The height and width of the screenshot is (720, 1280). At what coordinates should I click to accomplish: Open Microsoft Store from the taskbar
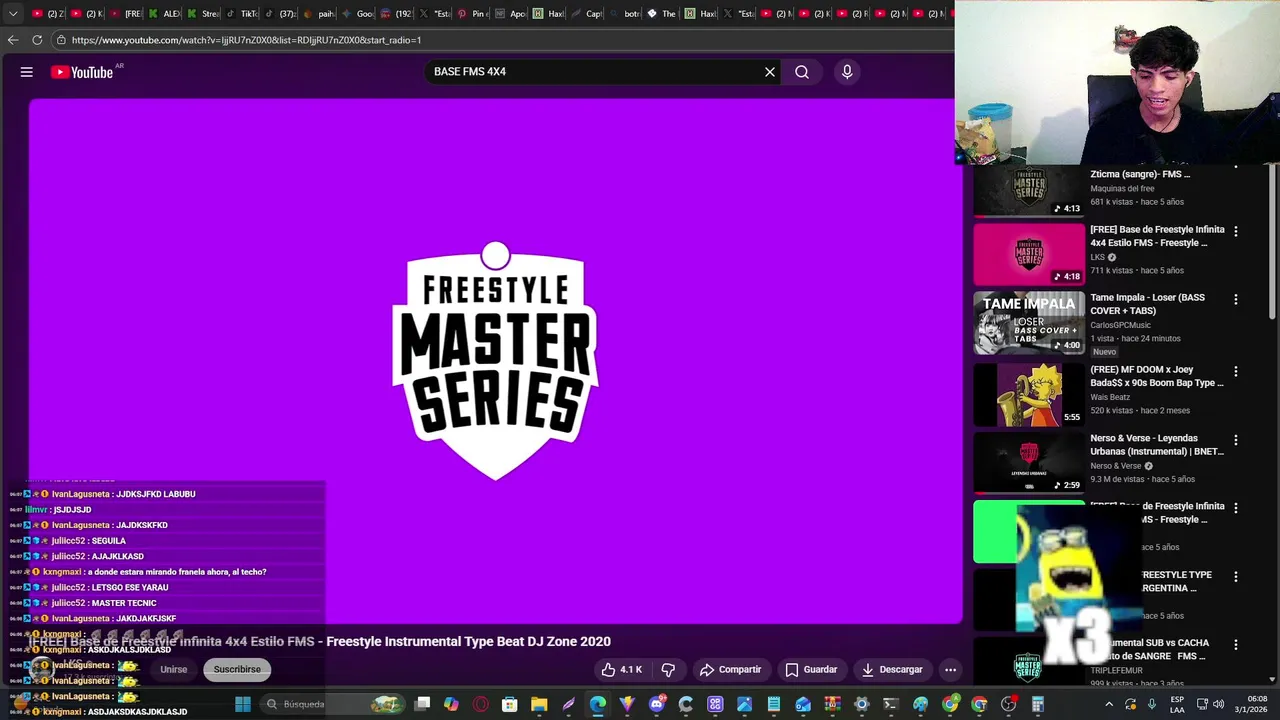510,704
